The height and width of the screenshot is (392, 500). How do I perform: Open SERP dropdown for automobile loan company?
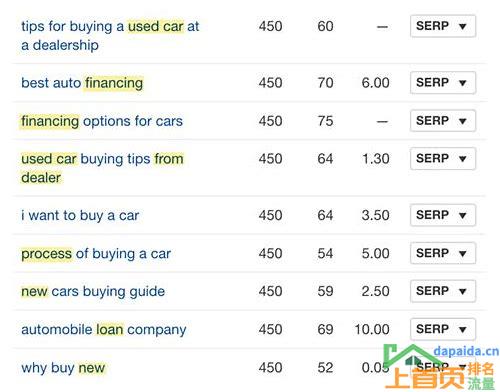click(443, 329)
